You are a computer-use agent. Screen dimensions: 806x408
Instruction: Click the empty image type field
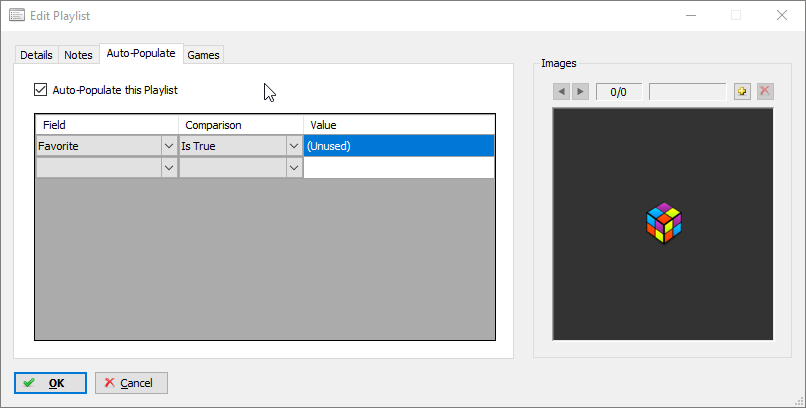coord(688,91)
